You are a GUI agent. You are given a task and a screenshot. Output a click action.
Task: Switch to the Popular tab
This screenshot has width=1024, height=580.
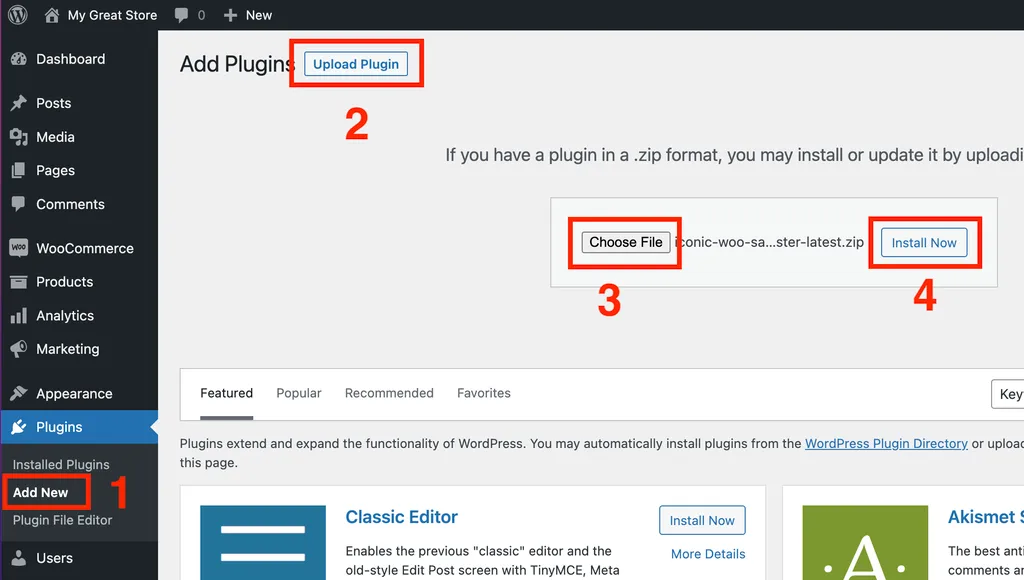pos(298,393)
